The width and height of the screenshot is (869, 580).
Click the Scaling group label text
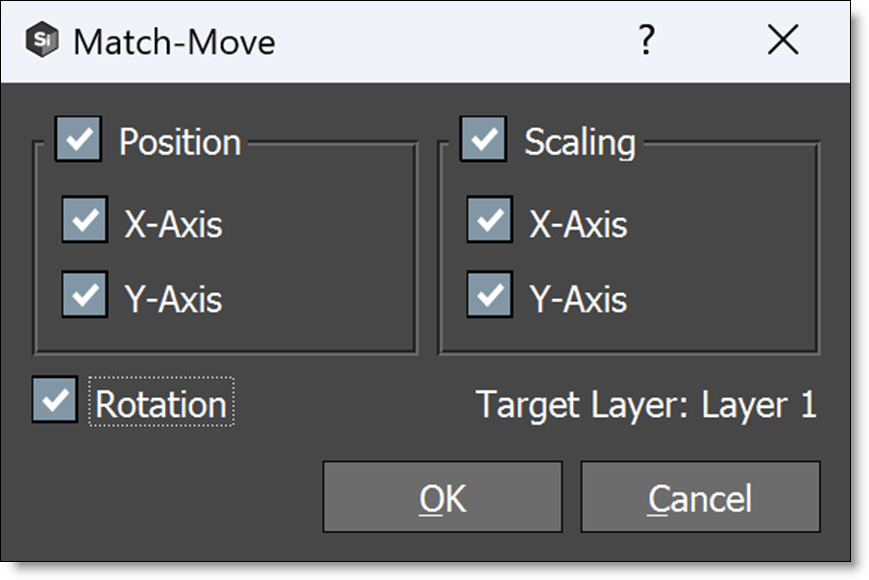[x=580, y=142]
